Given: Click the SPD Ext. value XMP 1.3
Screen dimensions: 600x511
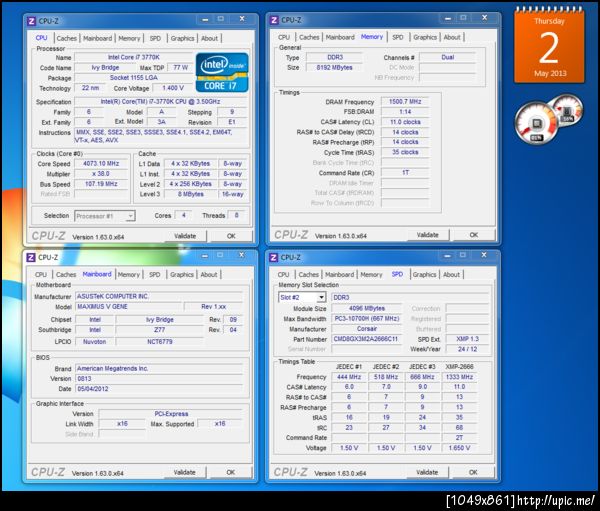Looking at the screenshot, I should [x=467, y=339].
